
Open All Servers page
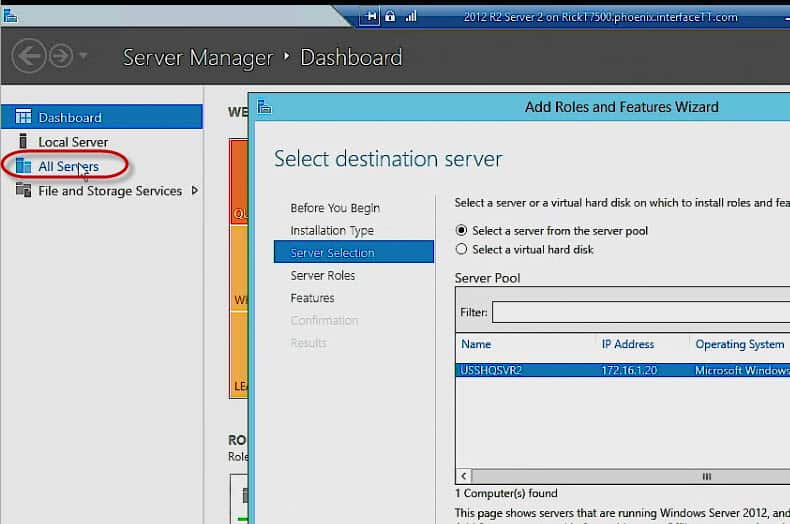[x=69, y=166]
